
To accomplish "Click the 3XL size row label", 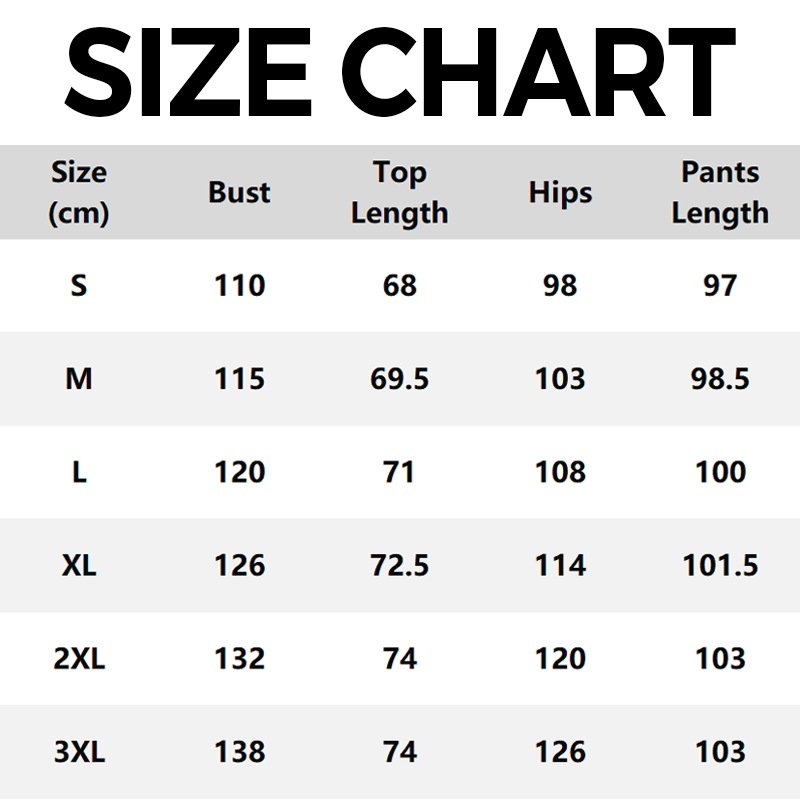I will point(79,752).
